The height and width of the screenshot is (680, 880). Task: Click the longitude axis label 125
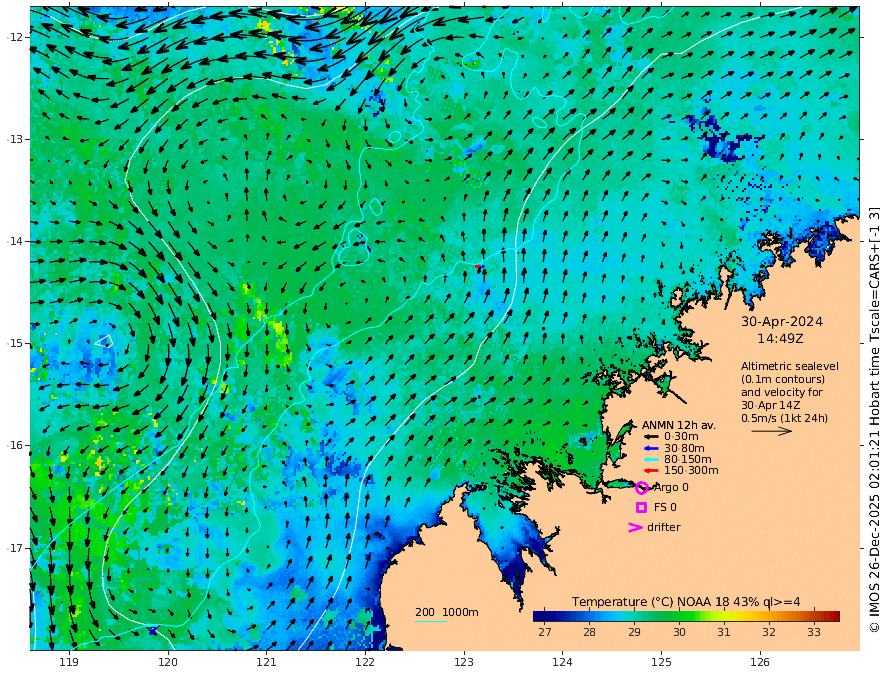662,662
